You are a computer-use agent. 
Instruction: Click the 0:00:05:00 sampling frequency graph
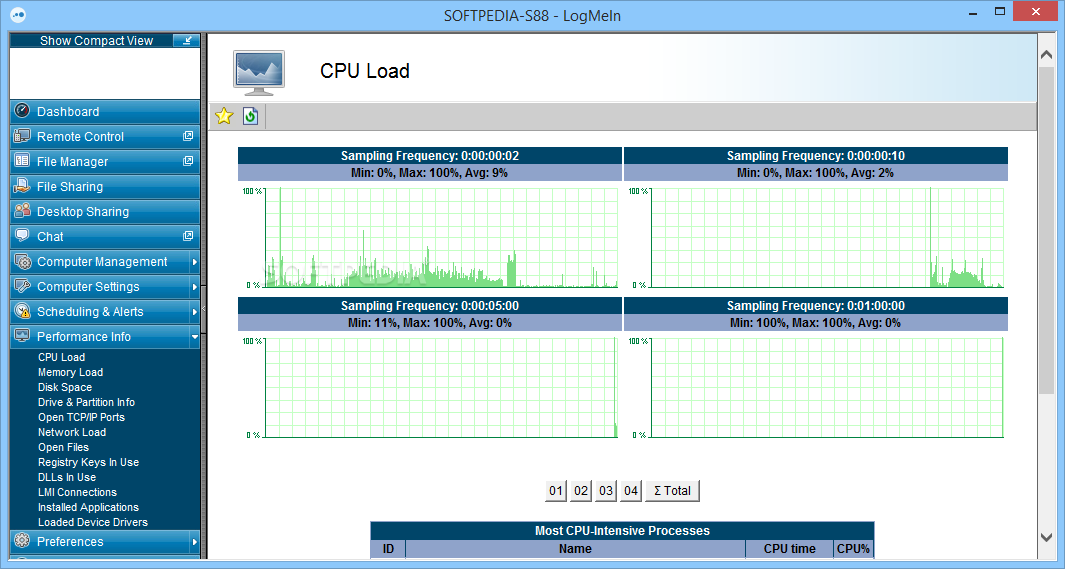tap(440, 388)
